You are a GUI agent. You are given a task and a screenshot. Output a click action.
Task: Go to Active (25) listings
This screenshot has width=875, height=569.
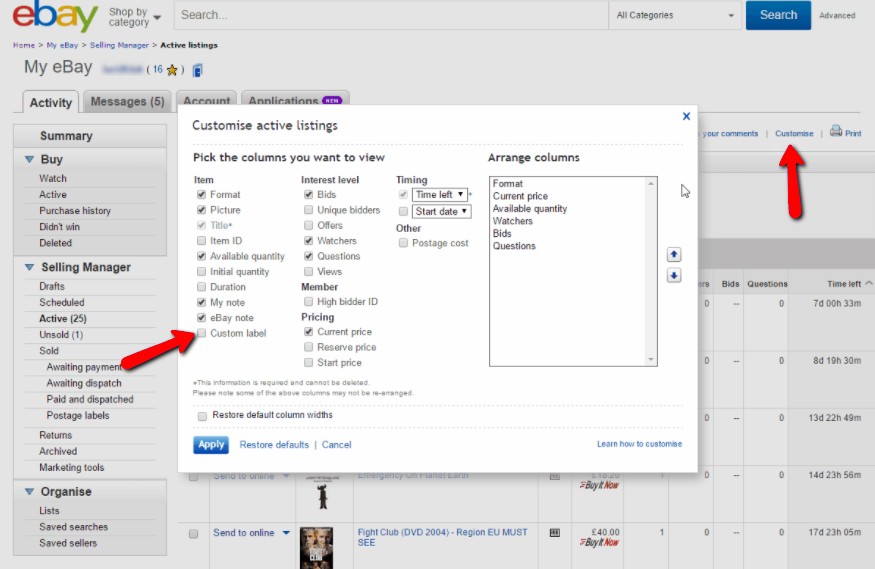(62, 319)
